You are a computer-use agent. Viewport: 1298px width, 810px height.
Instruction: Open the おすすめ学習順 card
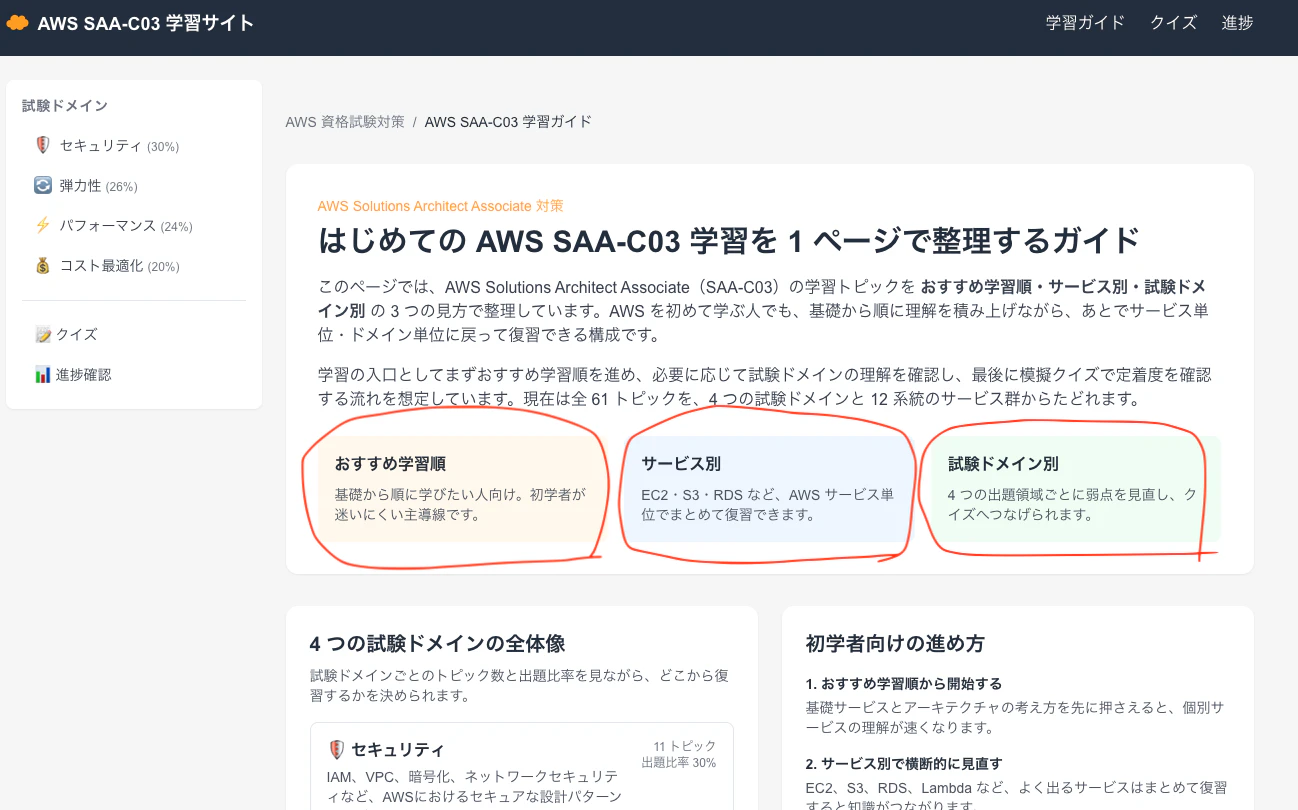[x=463, y=489]
